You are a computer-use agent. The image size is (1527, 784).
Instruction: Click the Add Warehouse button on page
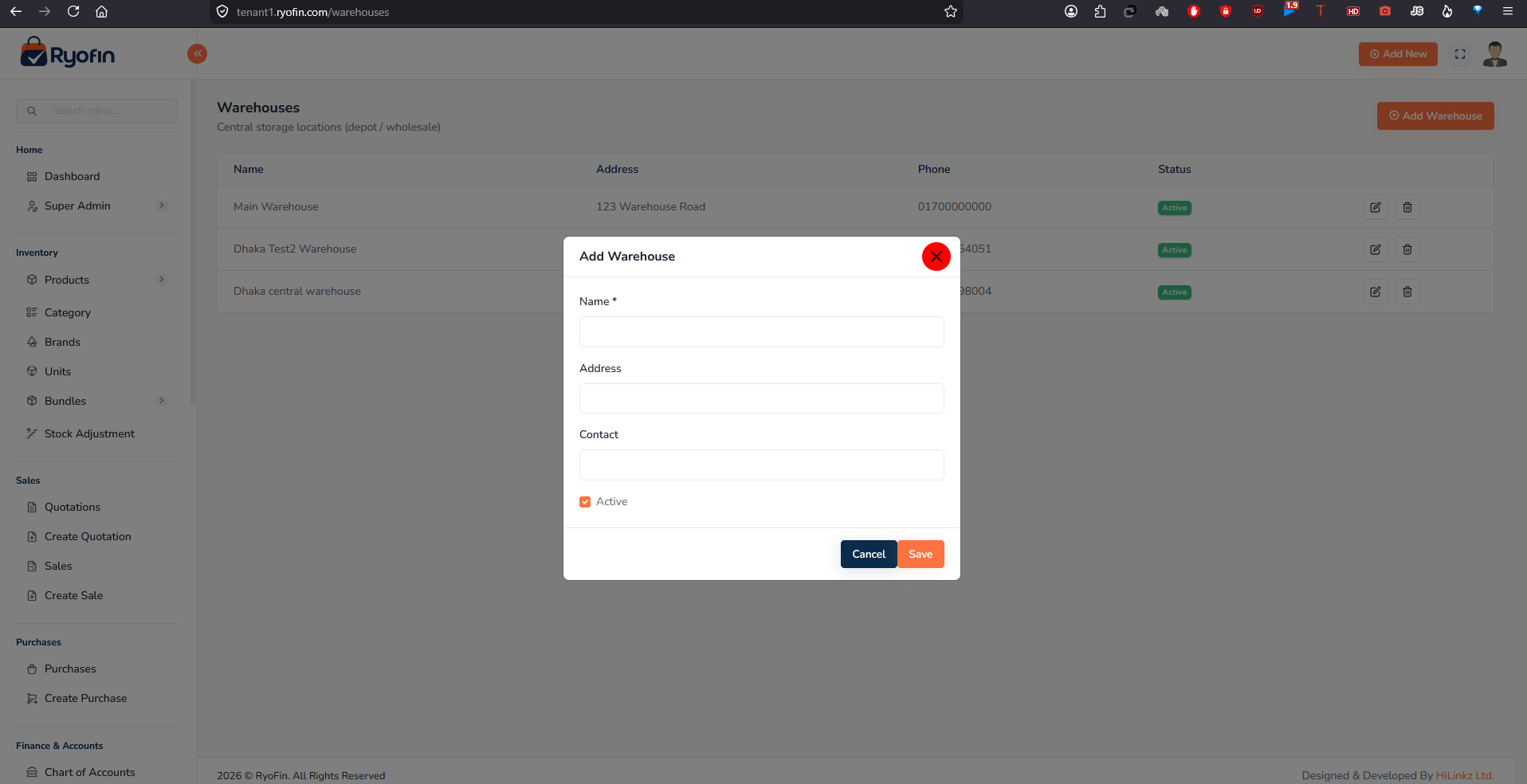coord(1435,116)
